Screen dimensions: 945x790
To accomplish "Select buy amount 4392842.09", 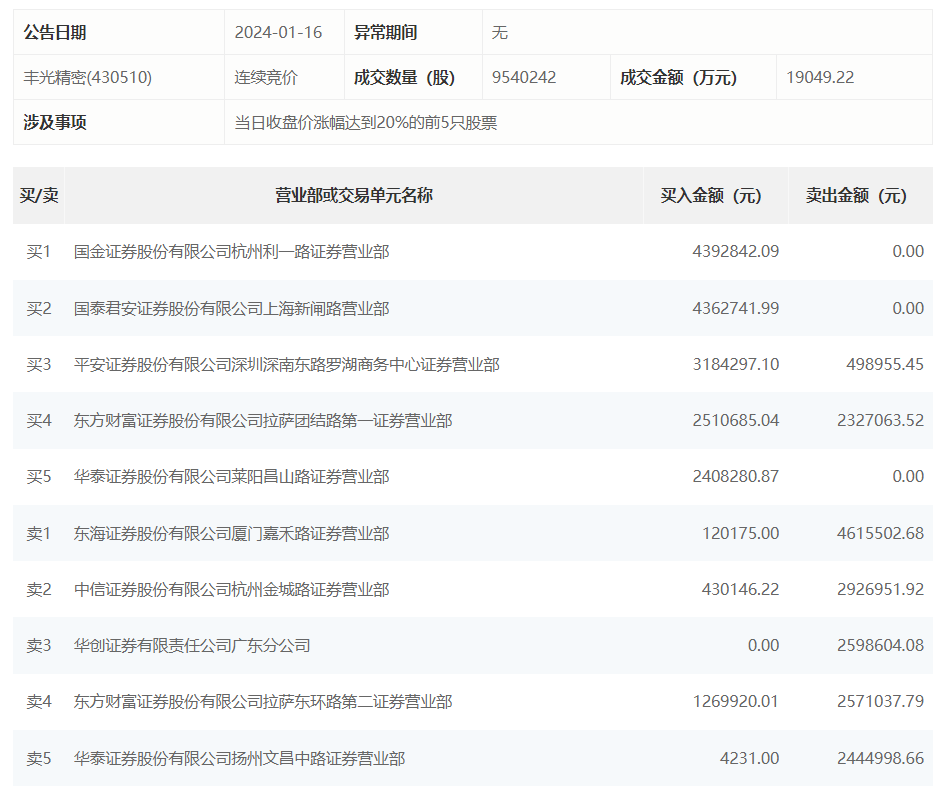I will (735, 251).
